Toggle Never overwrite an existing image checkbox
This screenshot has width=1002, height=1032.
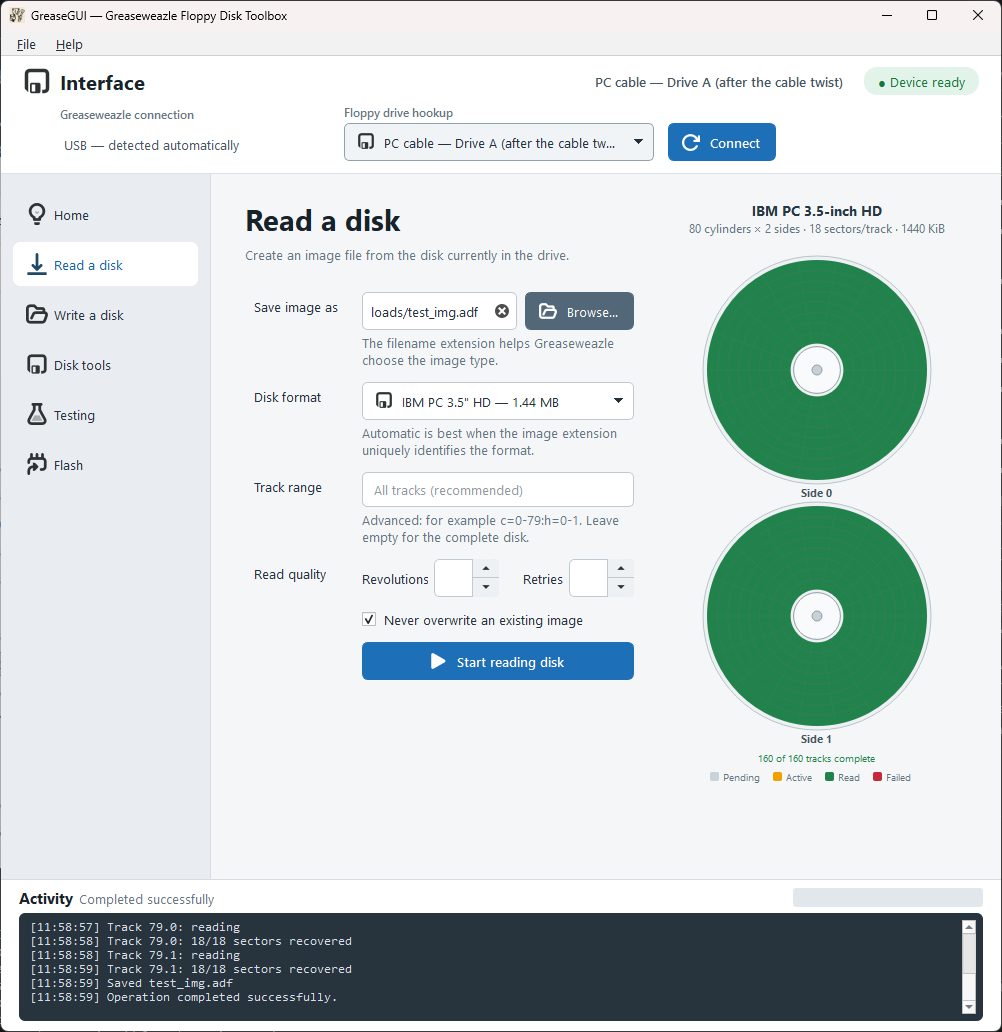[369, 619]
